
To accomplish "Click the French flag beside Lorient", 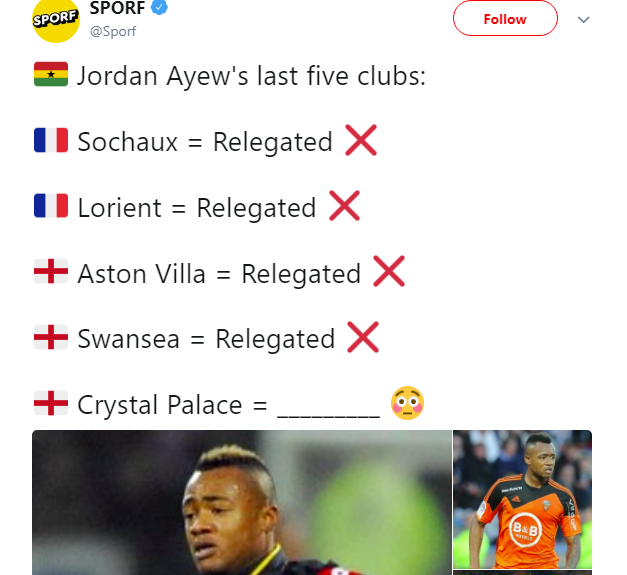I will [50, 207].
